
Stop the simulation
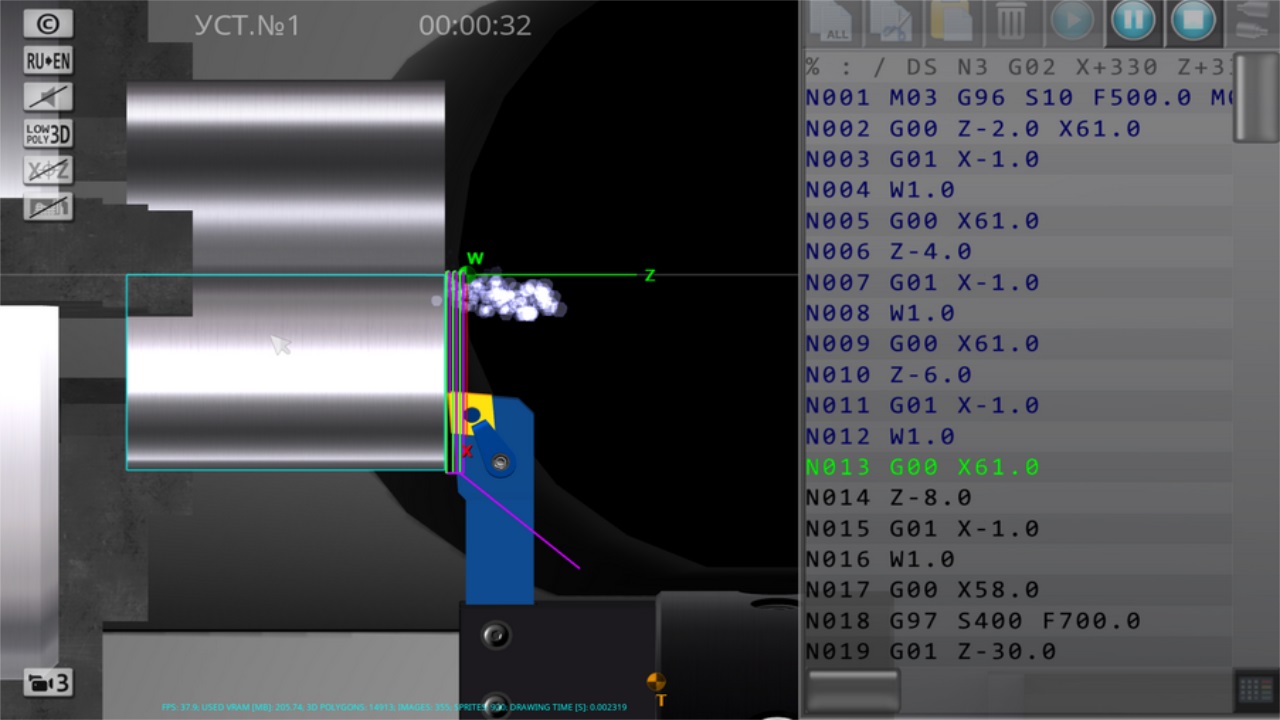pos(1193,21)
